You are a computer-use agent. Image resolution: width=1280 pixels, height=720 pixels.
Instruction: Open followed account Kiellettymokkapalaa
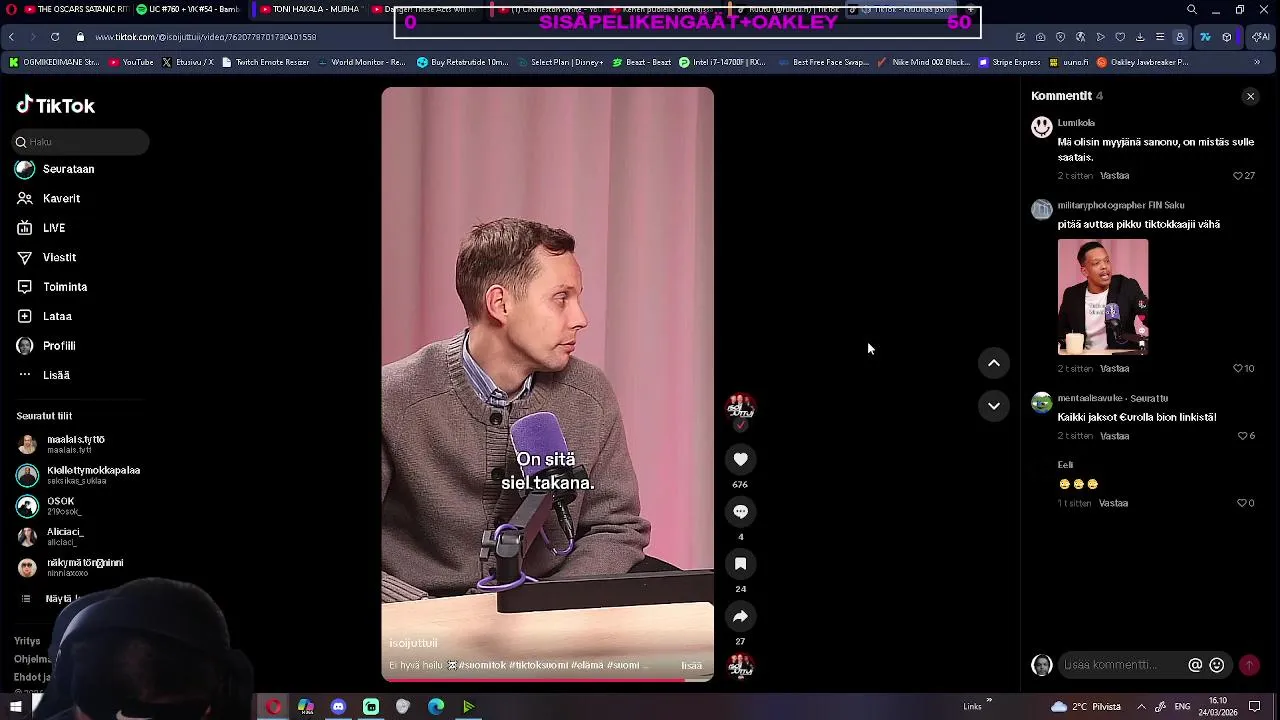tap(79, 475)
